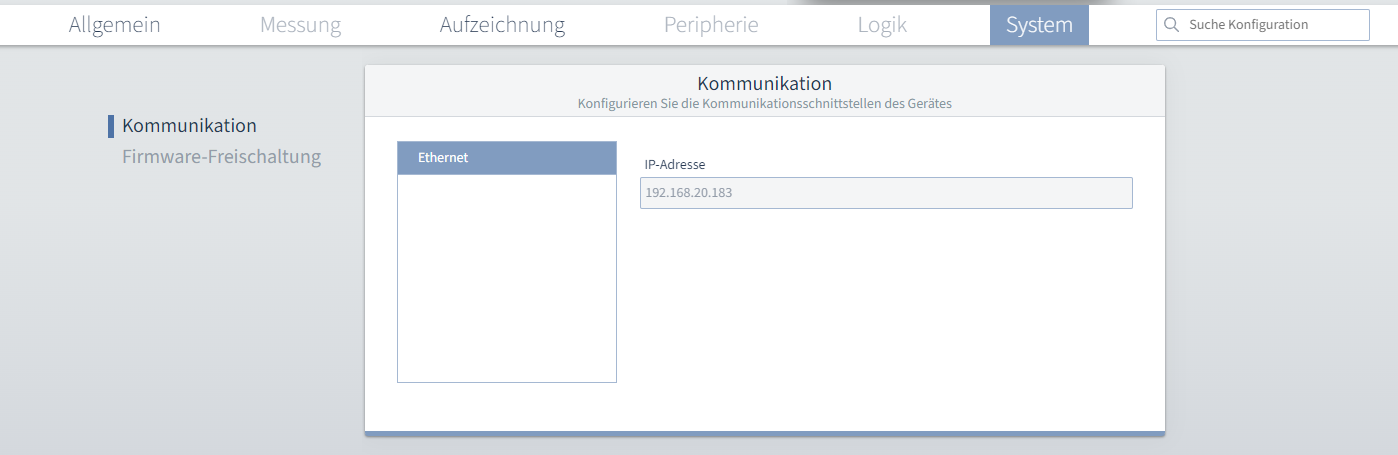Screen dimensions: 1398x455
Task: Click the Kommunikation panel heading
Action: coord(764,83)
